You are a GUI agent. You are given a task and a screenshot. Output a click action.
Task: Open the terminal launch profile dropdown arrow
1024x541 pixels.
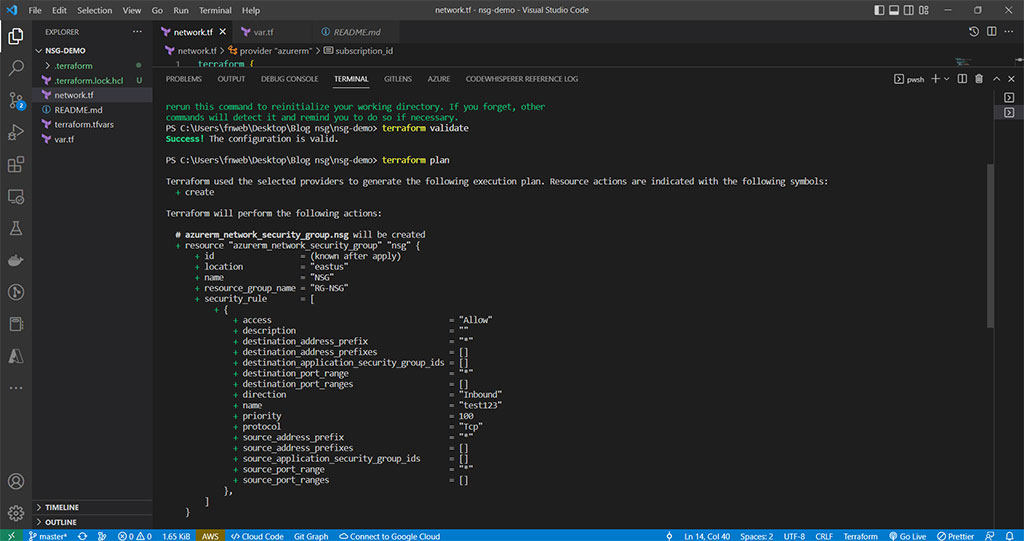pyautogui.click(x=946, y=79)
